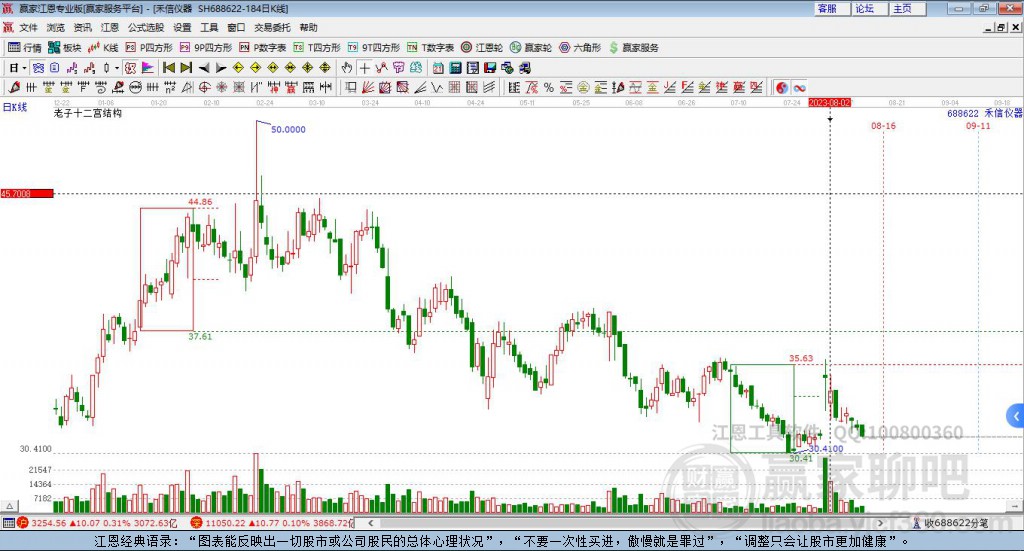Screen dimensions: 1024x551
Task: Collapse the volume pane with the triangle button
Action: click(x=9, y=506)
